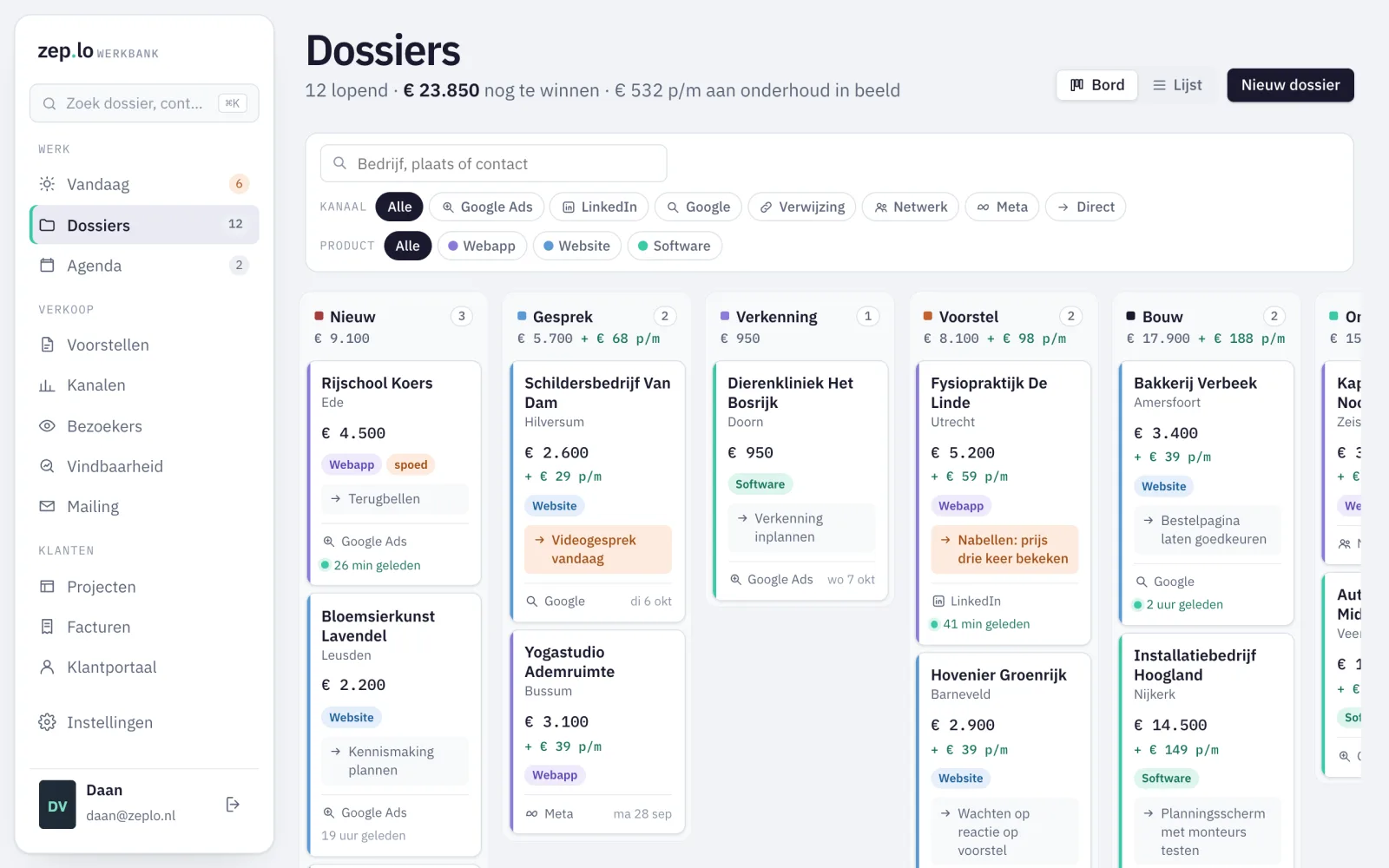Image resolution: width=1389 pixels, height=868 pixels.
Task: Filter kanaal by Verwijzing
Action: click(802, 207)
